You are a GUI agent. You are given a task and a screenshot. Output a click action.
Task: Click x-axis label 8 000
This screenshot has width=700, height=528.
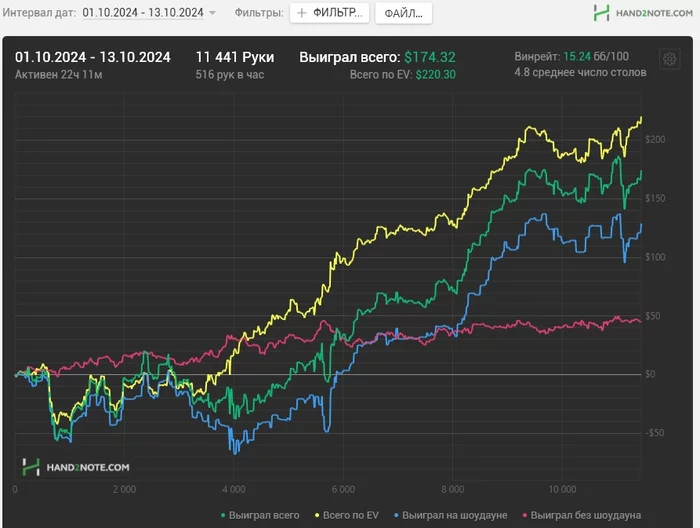pos(453,490)
